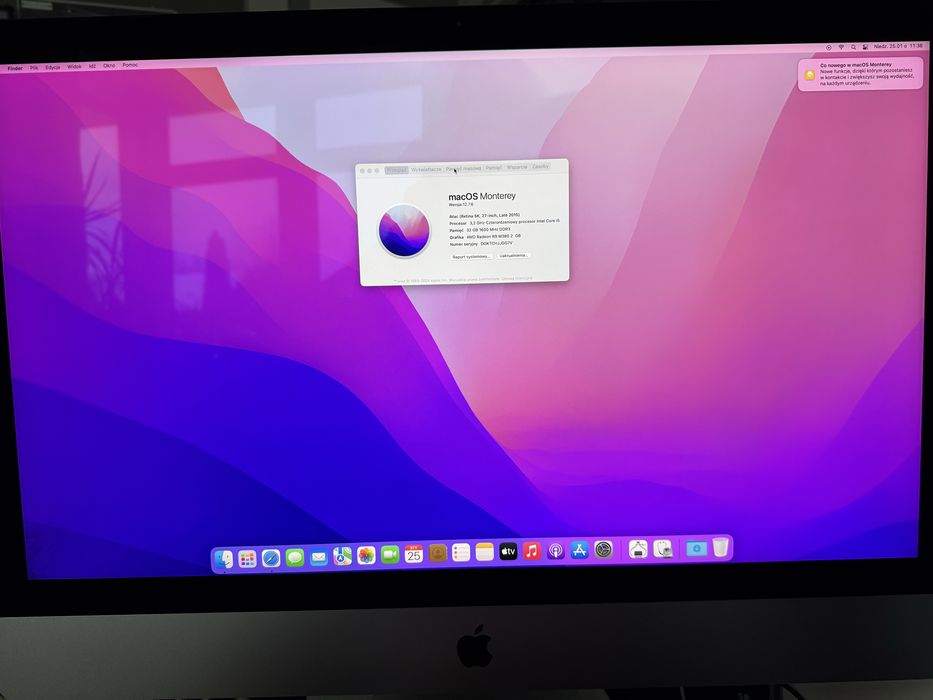This screenshot has height=700, width=933.
Task: Open the Idź menu
Action: pyautogui.click(x=92, y=66)
